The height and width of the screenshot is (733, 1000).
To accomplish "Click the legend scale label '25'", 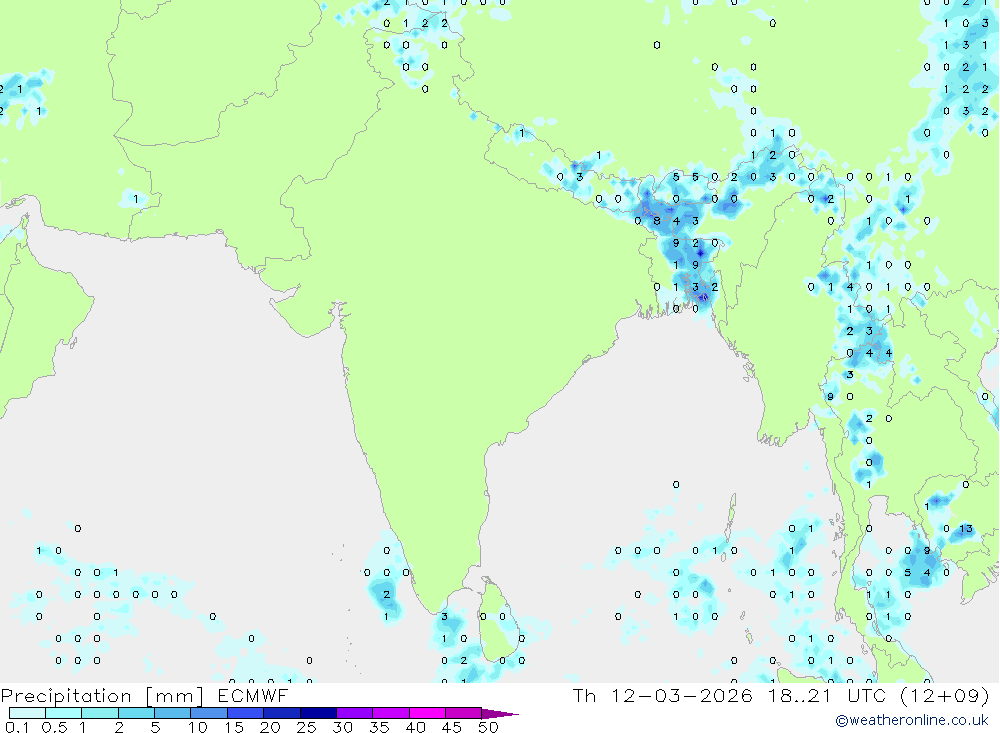I will [307, 727].
